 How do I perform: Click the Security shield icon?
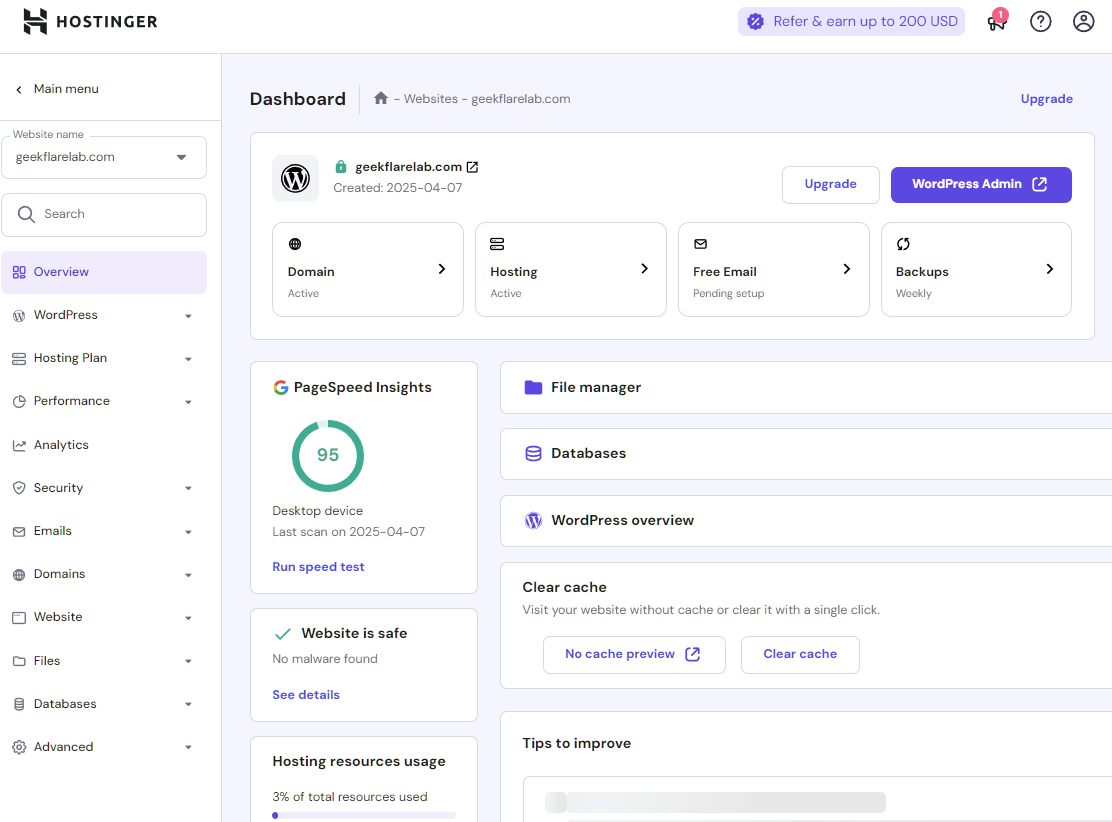point(20,487)
